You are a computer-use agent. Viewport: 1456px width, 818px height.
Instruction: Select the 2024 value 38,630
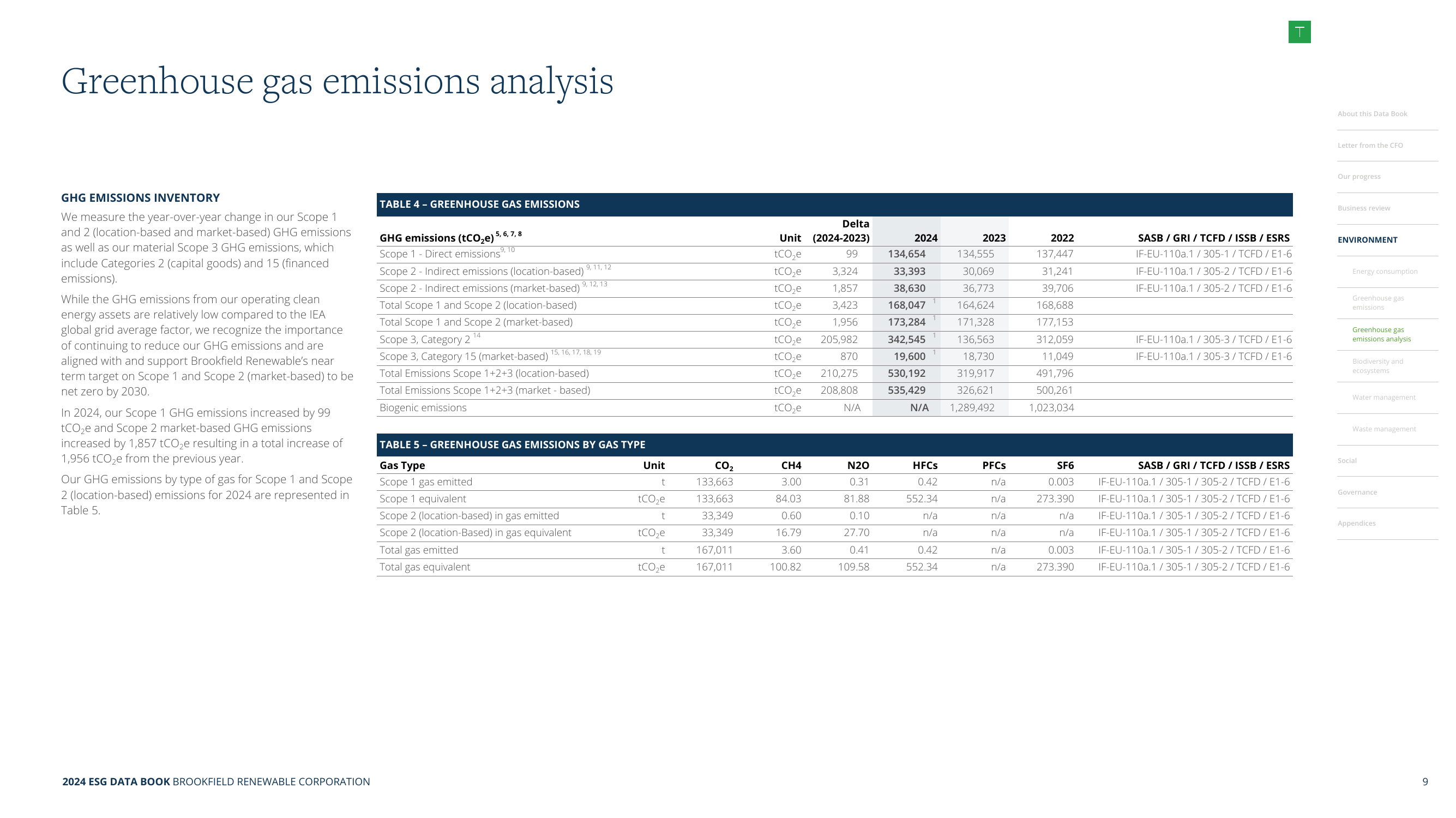(909, 288)
